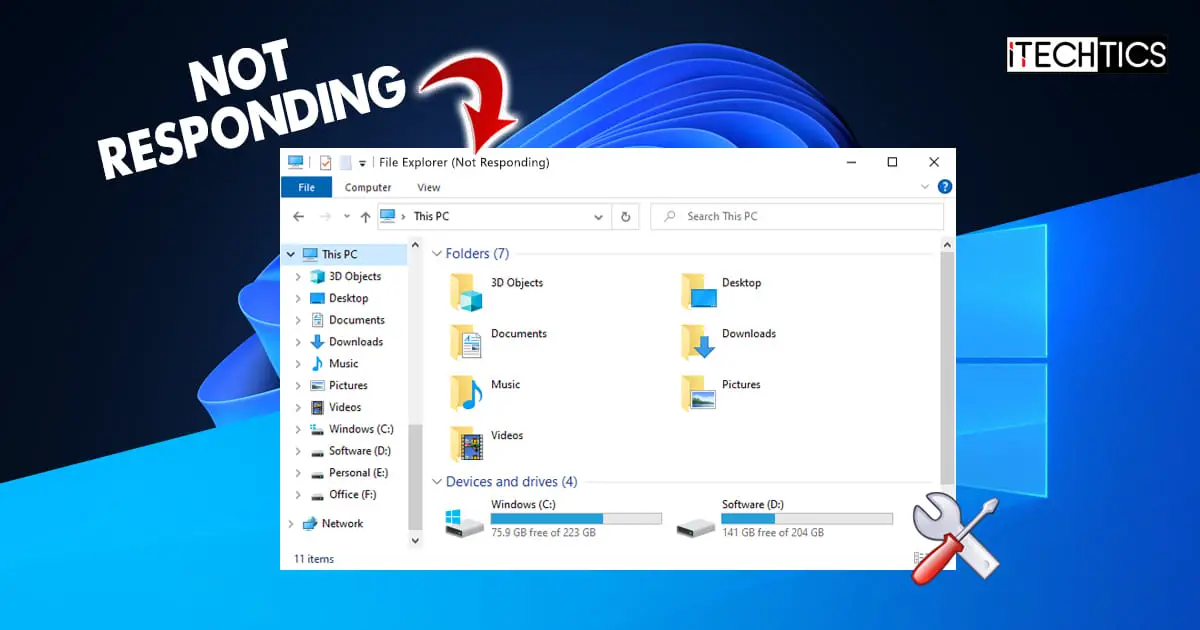This screenshot has width=1200, height=630.
Task: Collapse the Folders (7) group
Action: (x=437, y=254)
